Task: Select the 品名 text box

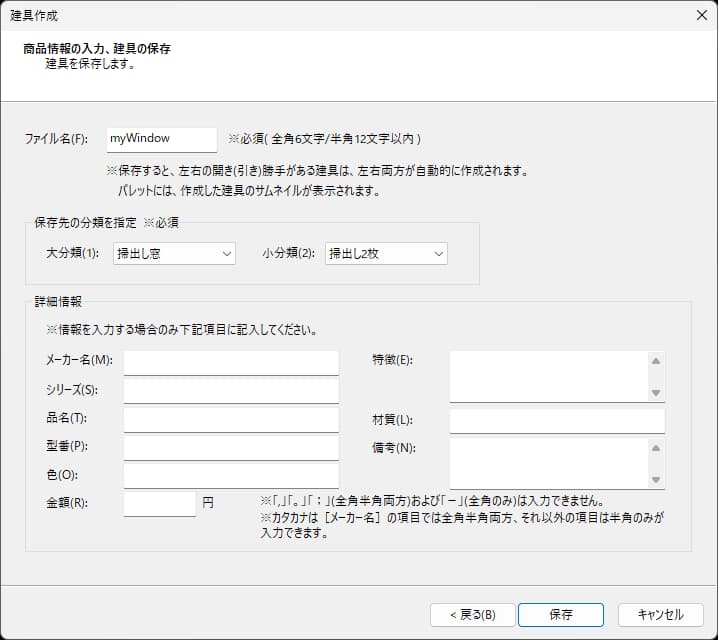Action: point(231,420)
